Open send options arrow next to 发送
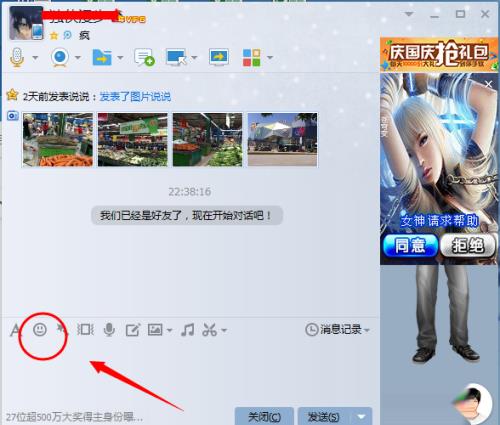500x425 pixels. coord(361,416)
